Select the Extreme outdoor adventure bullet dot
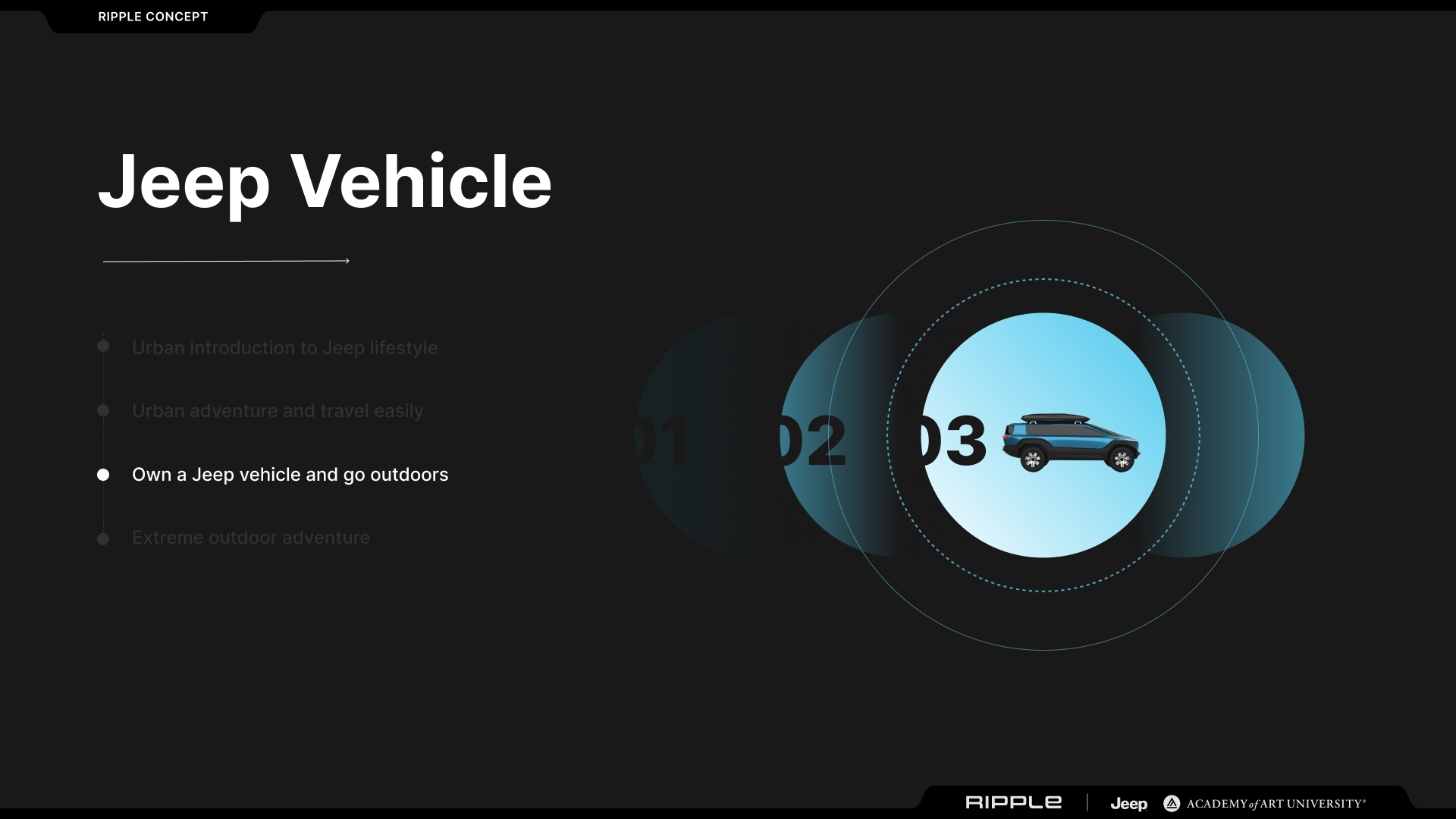This screenshot has width=1456, height=819. (103, 539)
